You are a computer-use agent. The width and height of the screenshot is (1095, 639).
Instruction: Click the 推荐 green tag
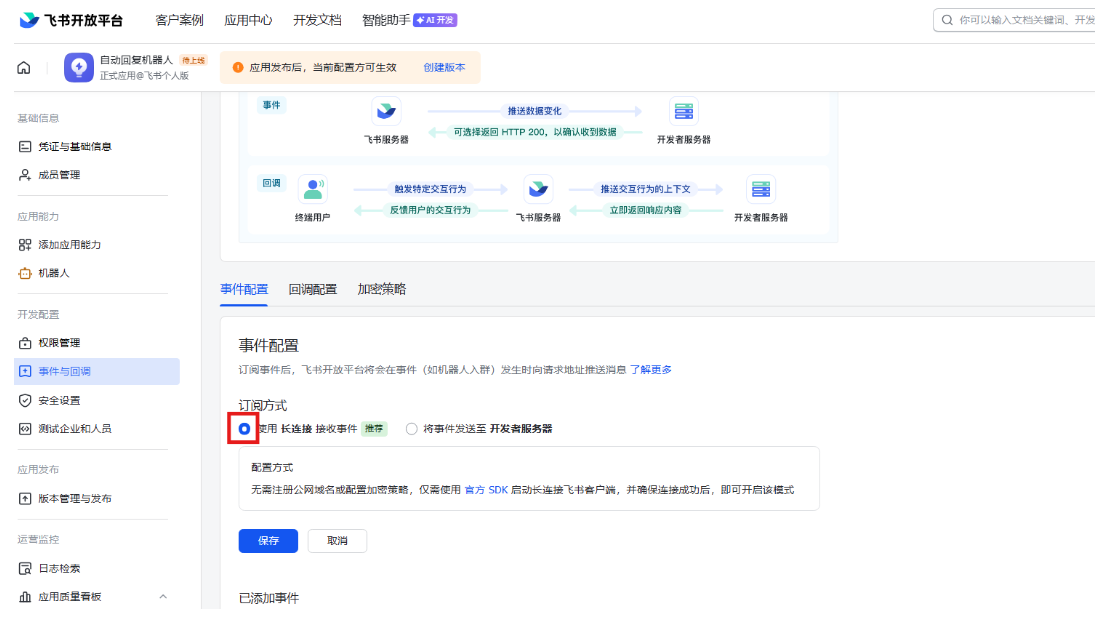click(374, 429)
